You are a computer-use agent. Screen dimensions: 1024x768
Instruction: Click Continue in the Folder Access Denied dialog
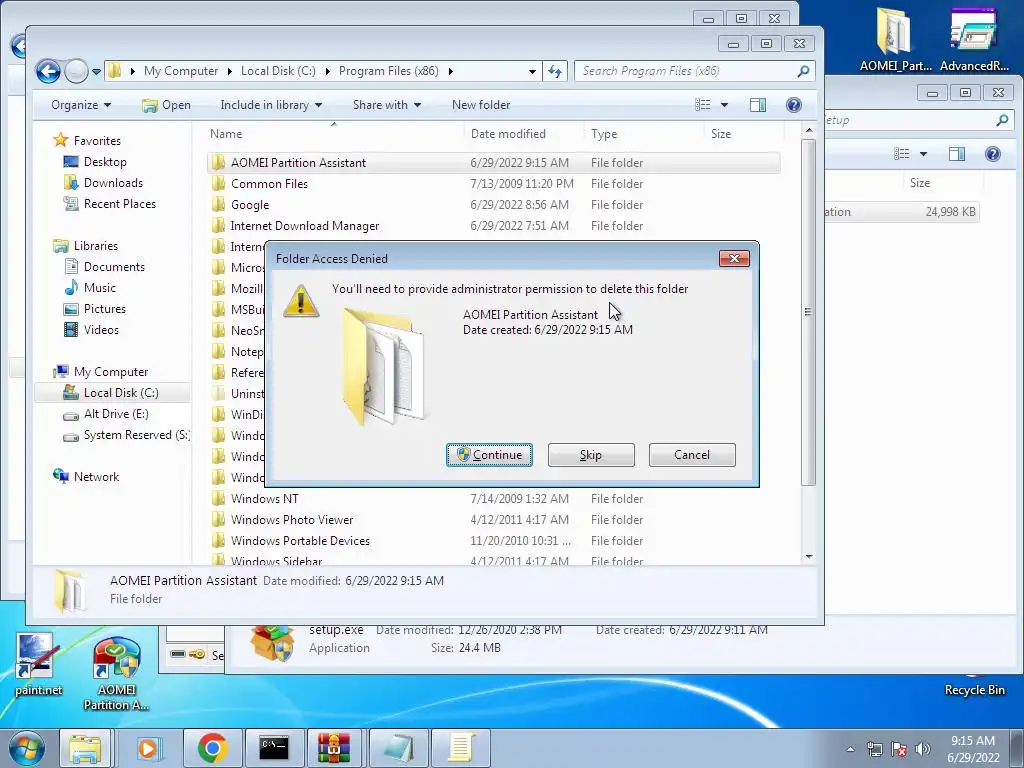[x=489, y=455]
